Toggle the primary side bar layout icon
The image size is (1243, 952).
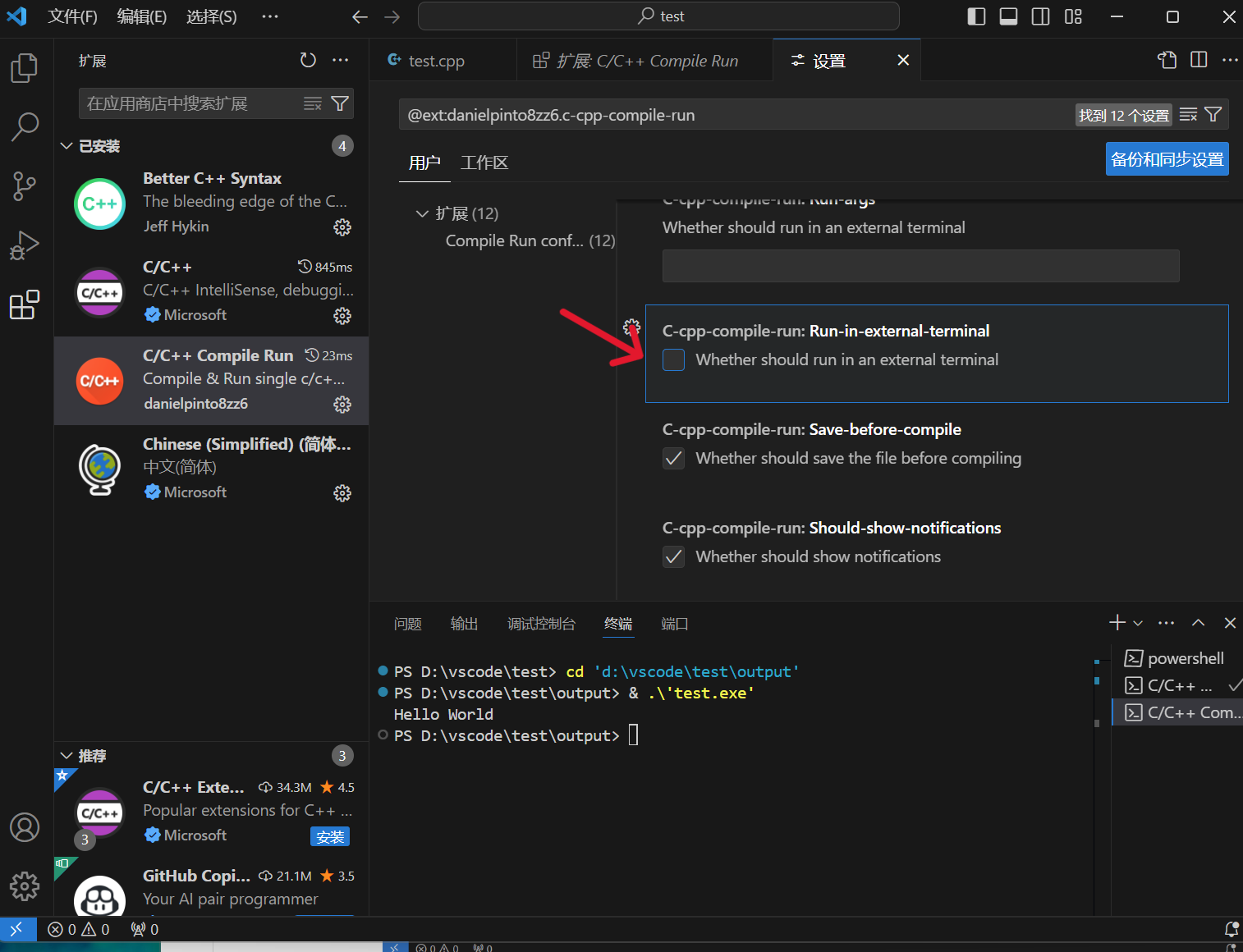pyautogui.click(x=976, y=16)
